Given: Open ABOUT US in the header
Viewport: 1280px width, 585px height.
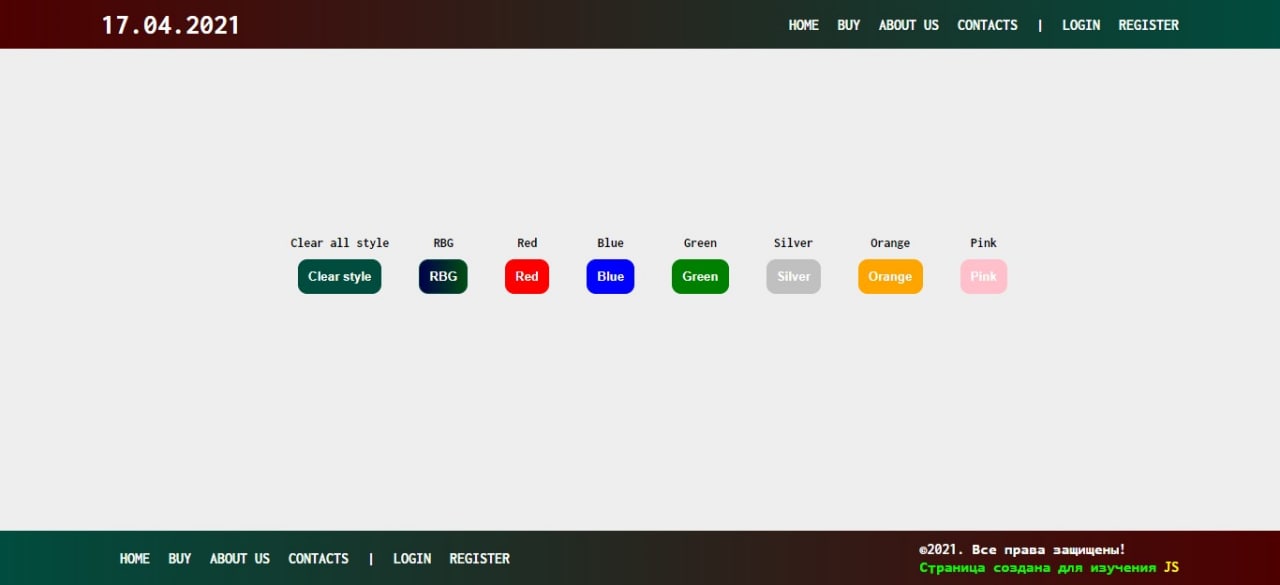Looking at the screenshot, I should point(909,25).
